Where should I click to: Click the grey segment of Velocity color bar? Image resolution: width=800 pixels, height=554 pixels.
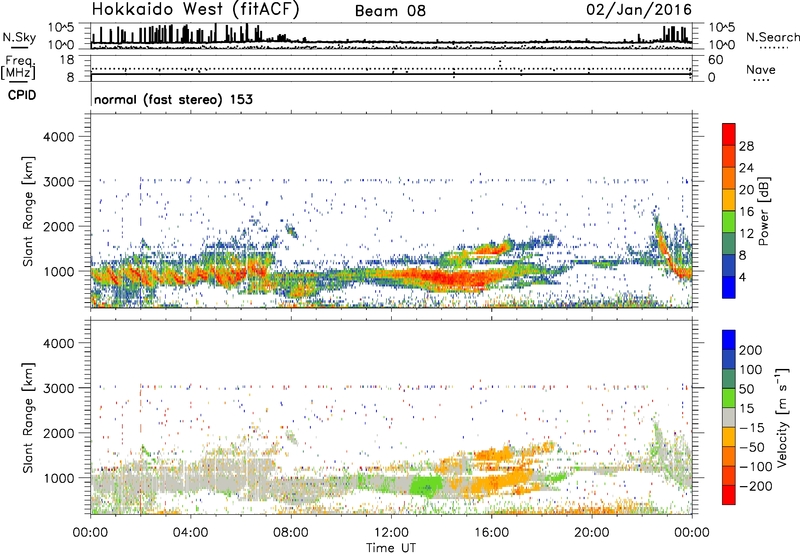(729, 417)
